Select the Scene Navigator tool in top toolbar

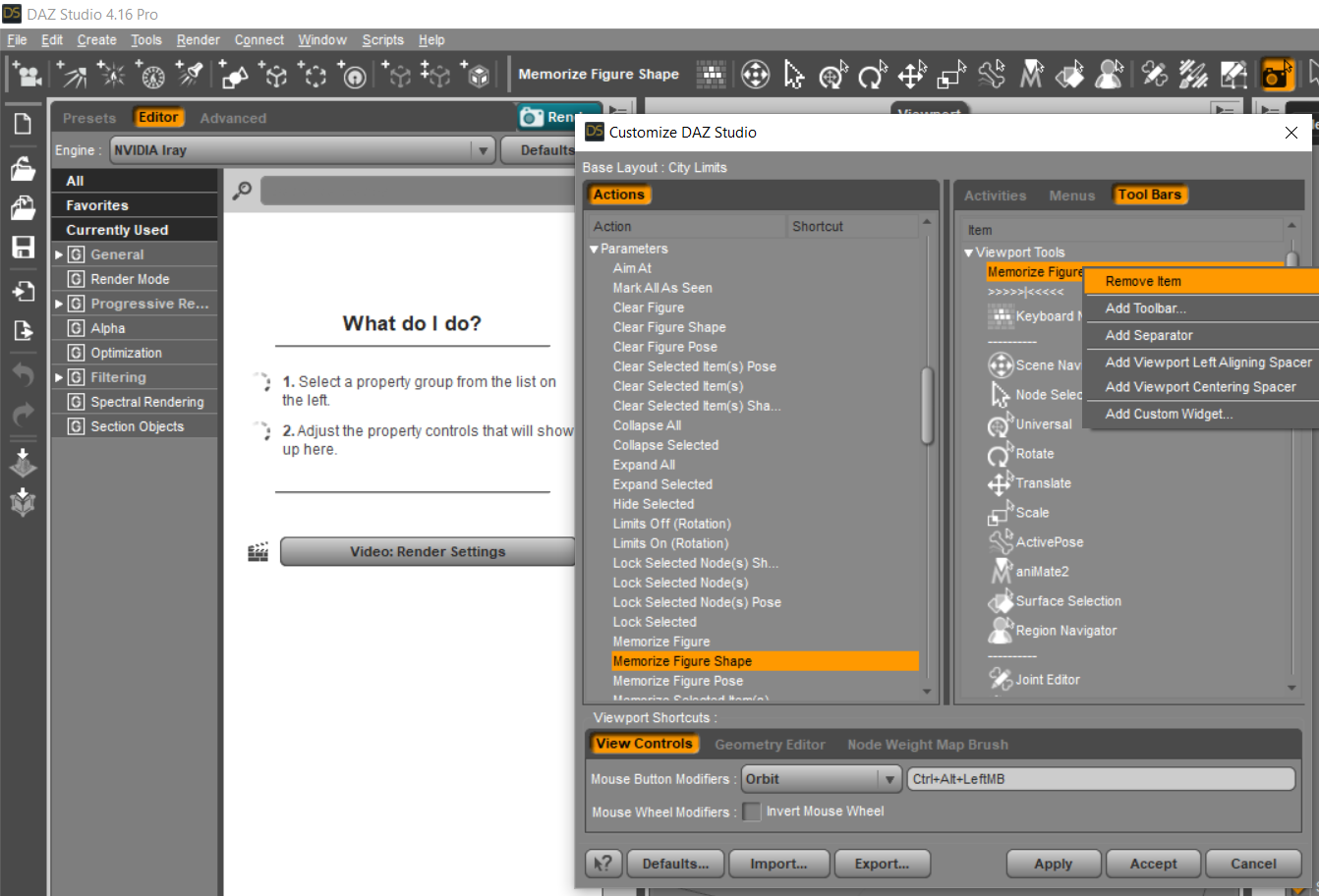(755, 74)
